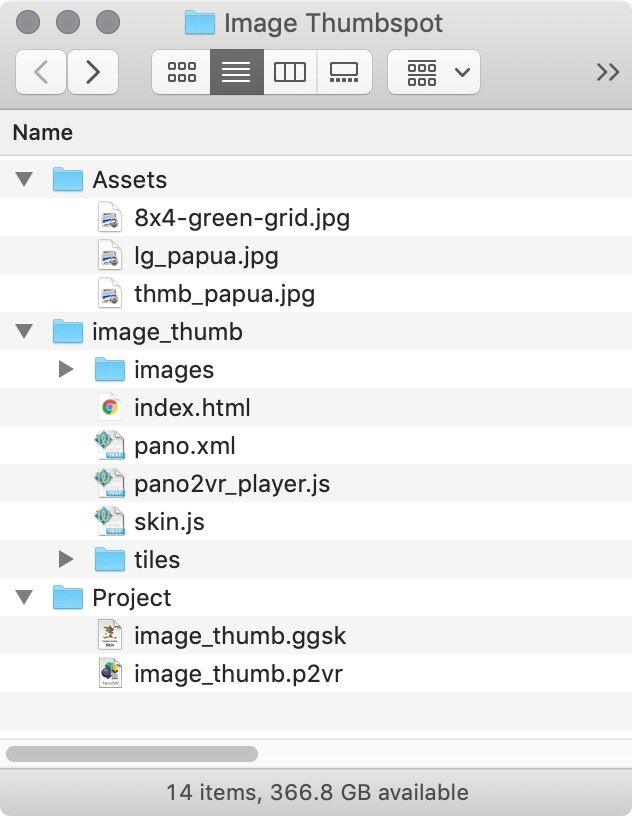Click the lg_papua.jpg file icon

110,255
